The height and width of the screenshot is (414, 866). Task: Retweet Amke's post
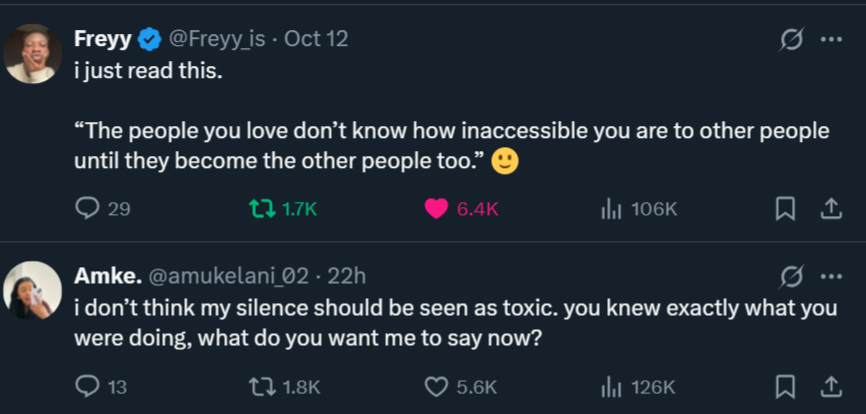pos(261,387)
